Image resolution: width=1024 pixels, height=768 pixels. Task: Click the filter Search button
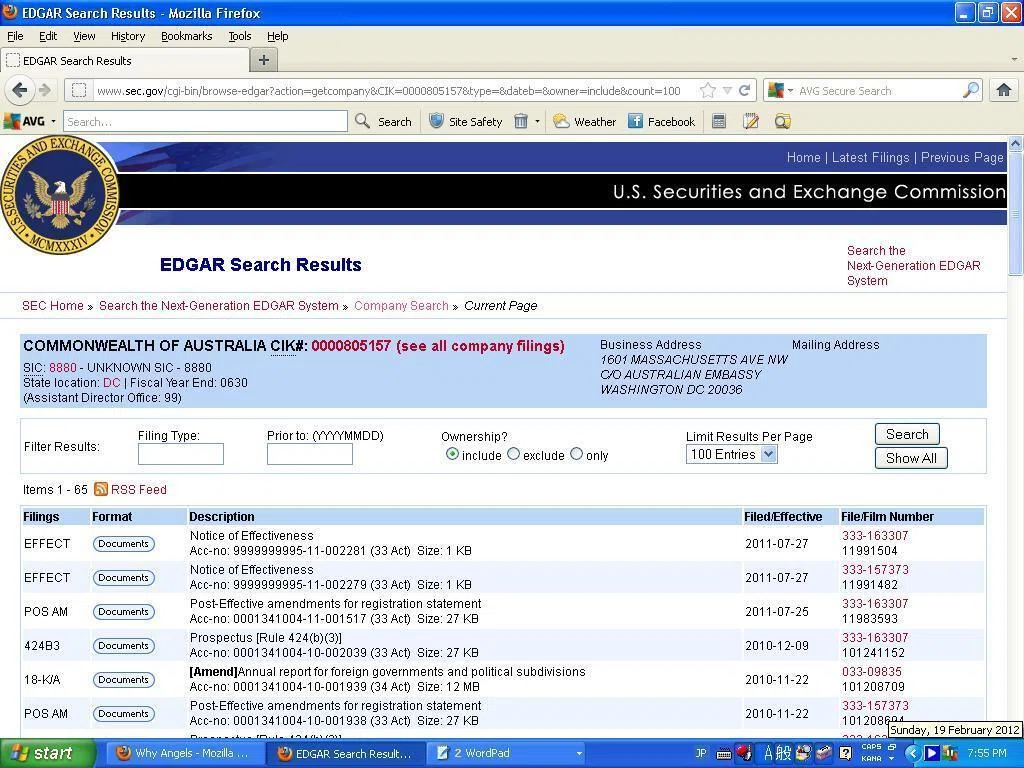click(x=907, y=434)
